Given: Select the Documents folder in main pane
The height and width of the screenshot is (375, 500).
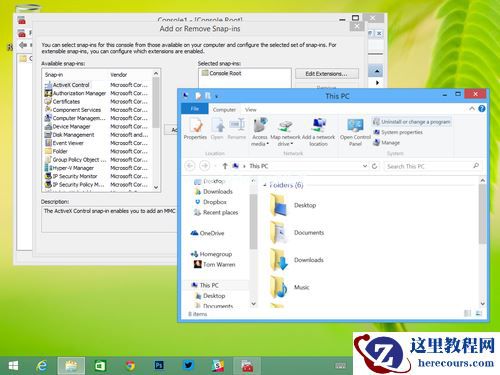Looking at the screenshot, I should tap(297, 232).
